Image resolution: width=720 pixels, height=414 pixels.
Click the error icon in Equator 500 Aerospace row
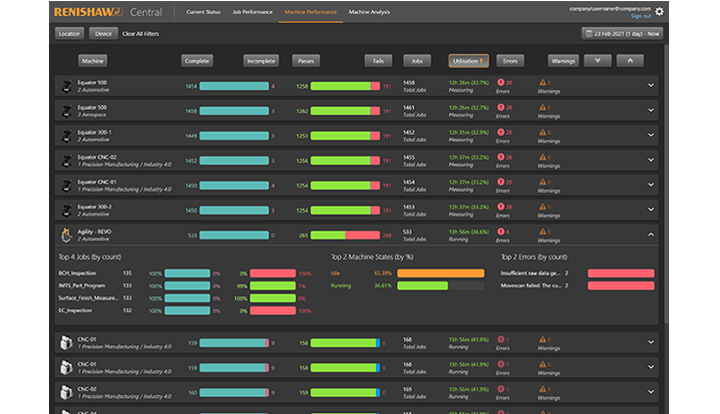coord(501,107)
